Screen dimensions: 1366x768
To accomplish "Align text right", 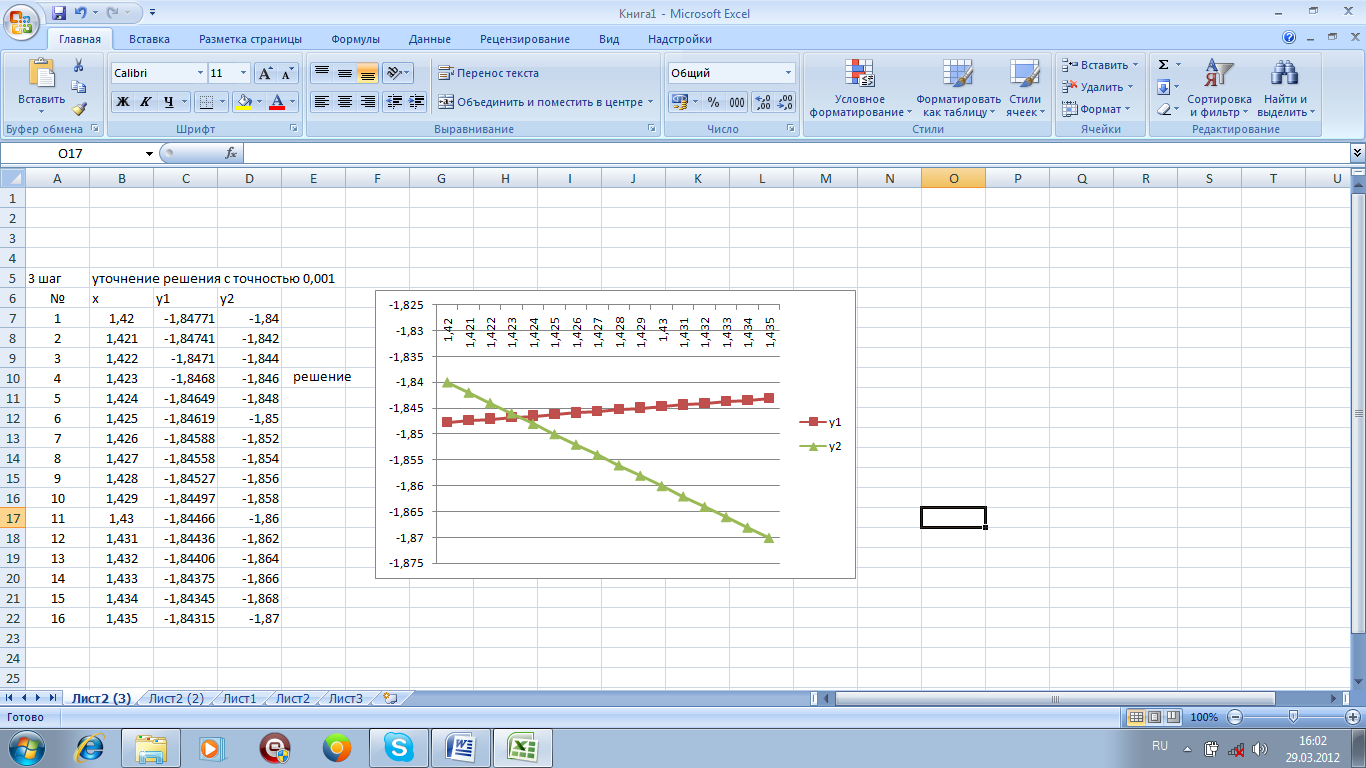I will coord(368,102).
